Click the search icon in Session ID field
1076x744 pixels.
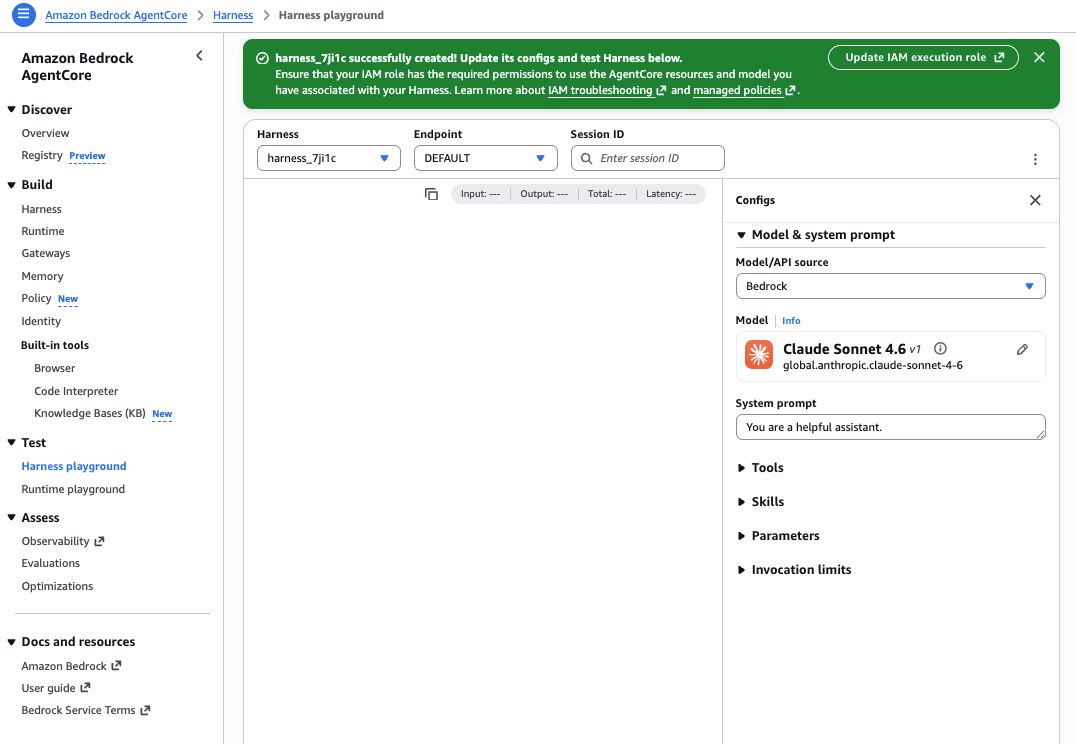[586, 159]
